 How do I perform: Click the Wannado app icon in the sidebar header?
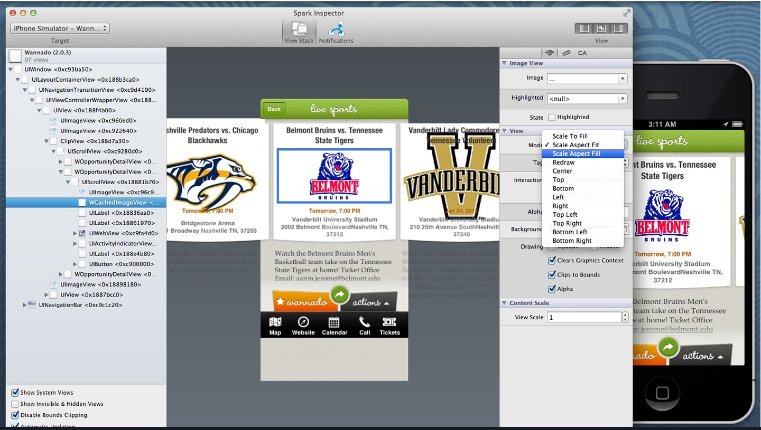[16, 56]
